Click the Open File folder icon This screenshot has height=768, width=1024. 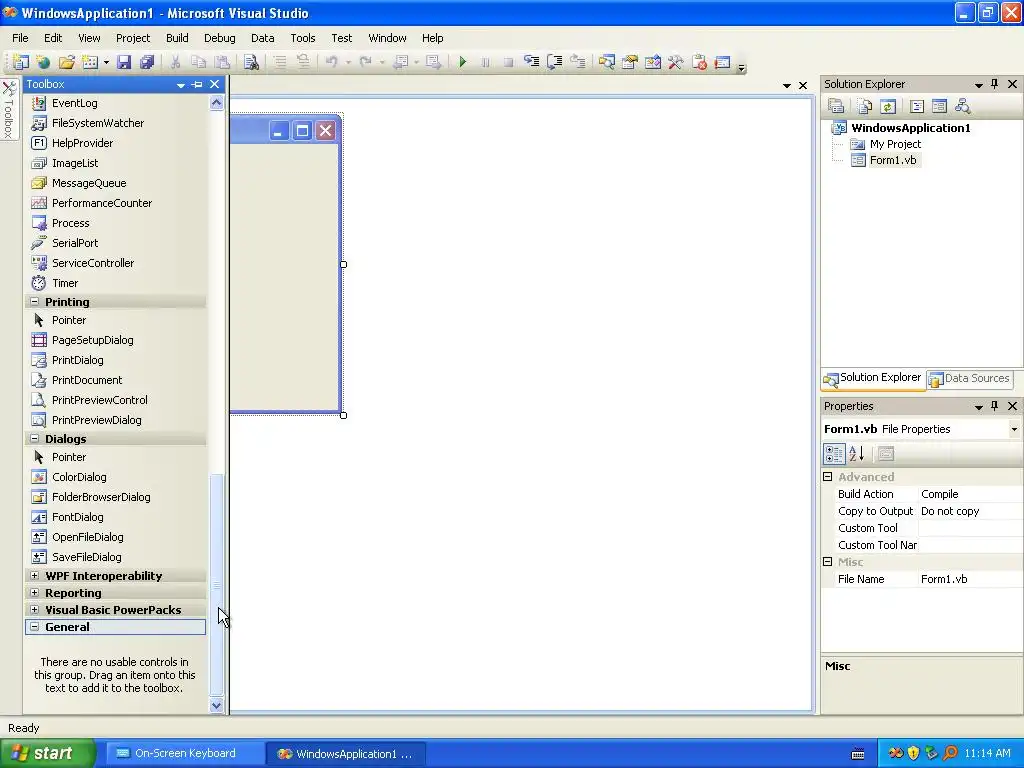click(67, 62)
